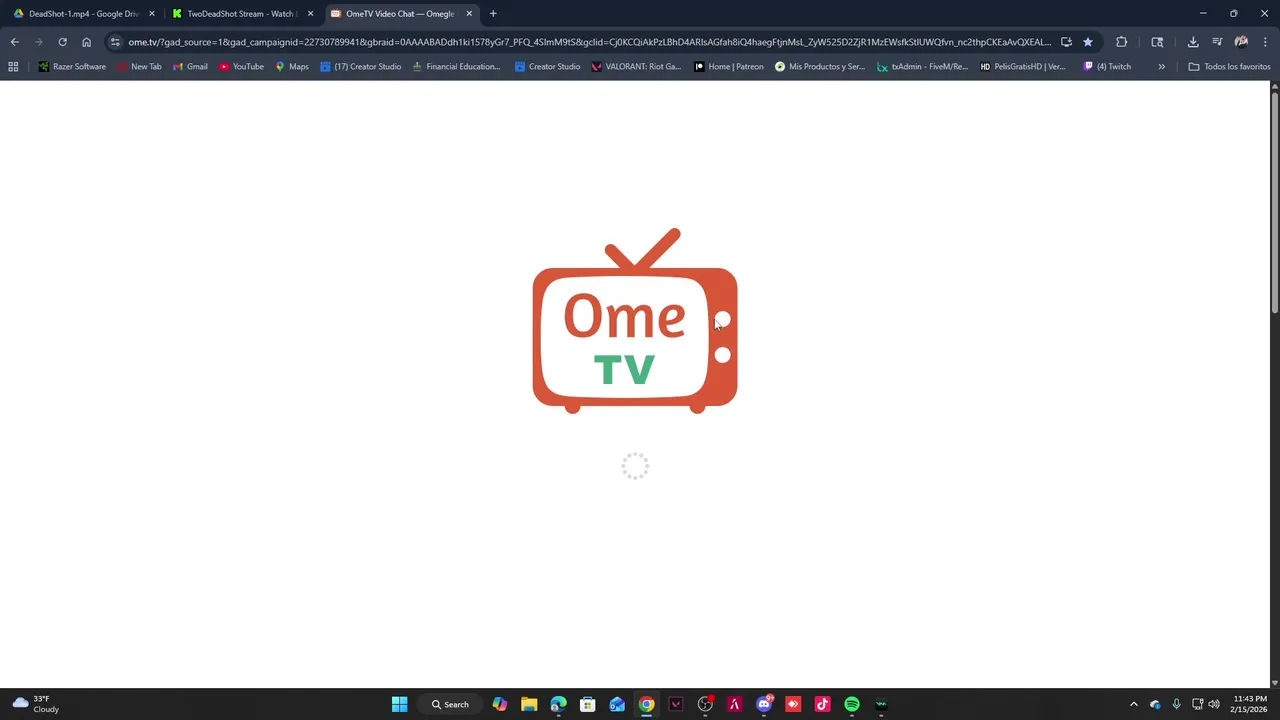Launch Spotify from the taskbar
The image size is (1280, 720).
click(x=852, y=705)
